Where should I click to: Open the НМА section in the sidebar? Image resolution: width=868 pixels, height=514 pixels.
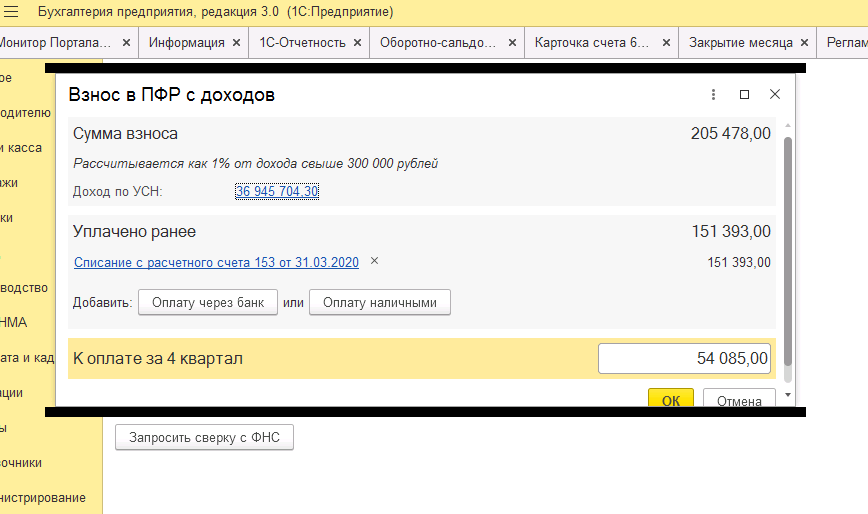click(x=14, y=323)
